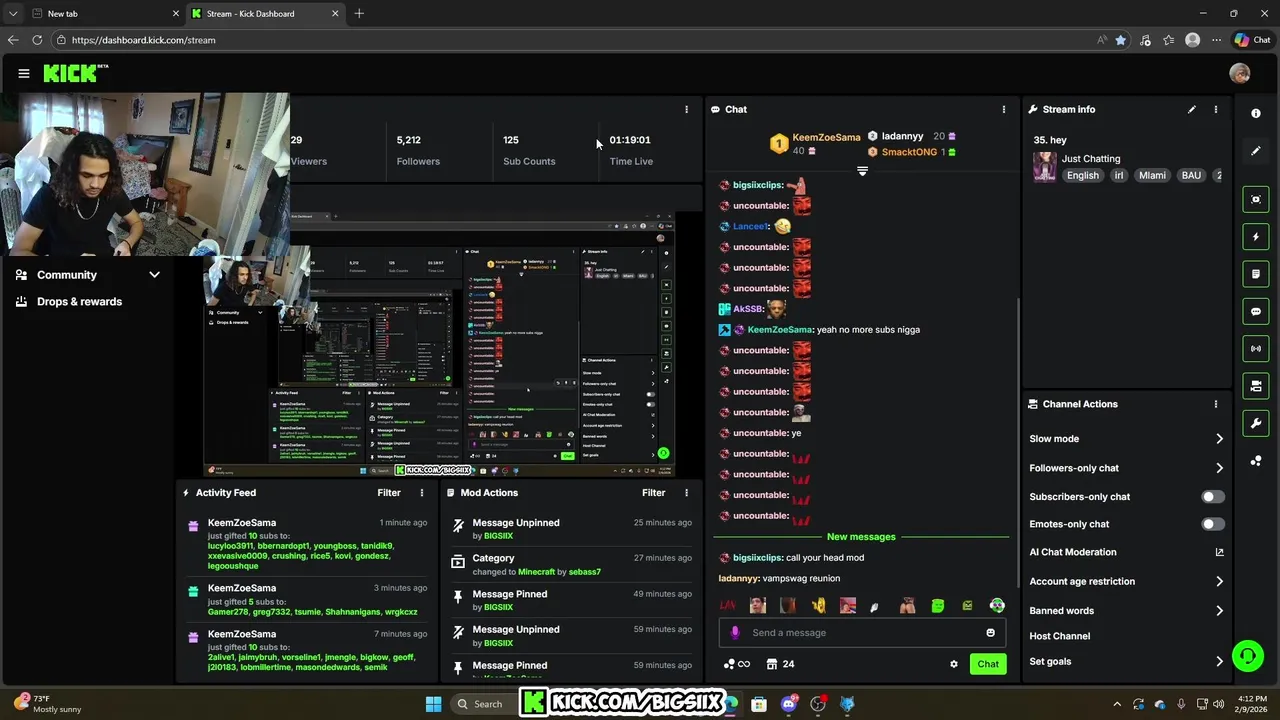Viewport: 1280px width, 720px height.
Task: Open the Kick hamburger menu
Action: 24,73
